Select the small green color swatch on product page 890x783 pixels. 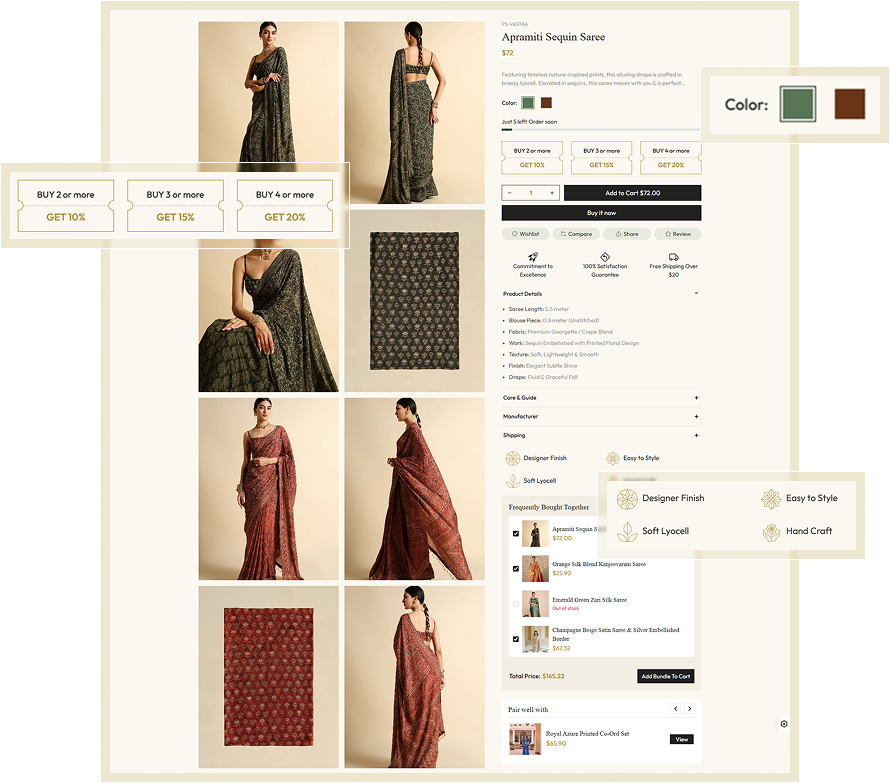click(528, 103)
